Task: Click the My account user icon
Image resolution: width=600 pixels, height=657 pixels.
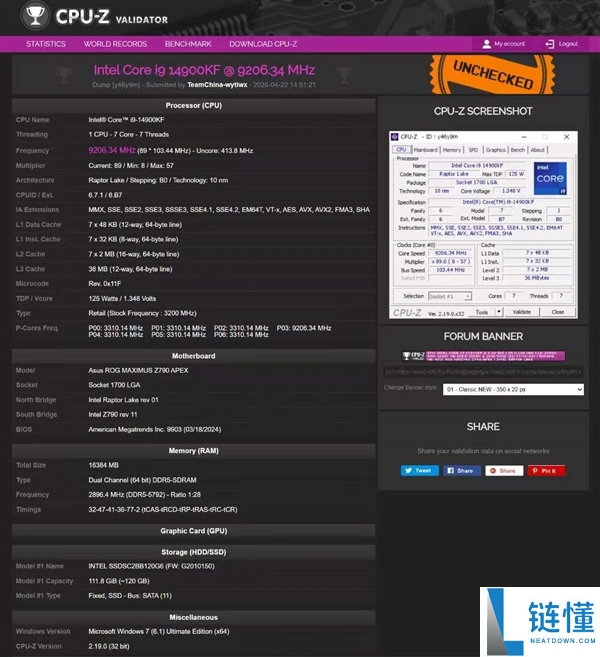Action: click(486, 44)
